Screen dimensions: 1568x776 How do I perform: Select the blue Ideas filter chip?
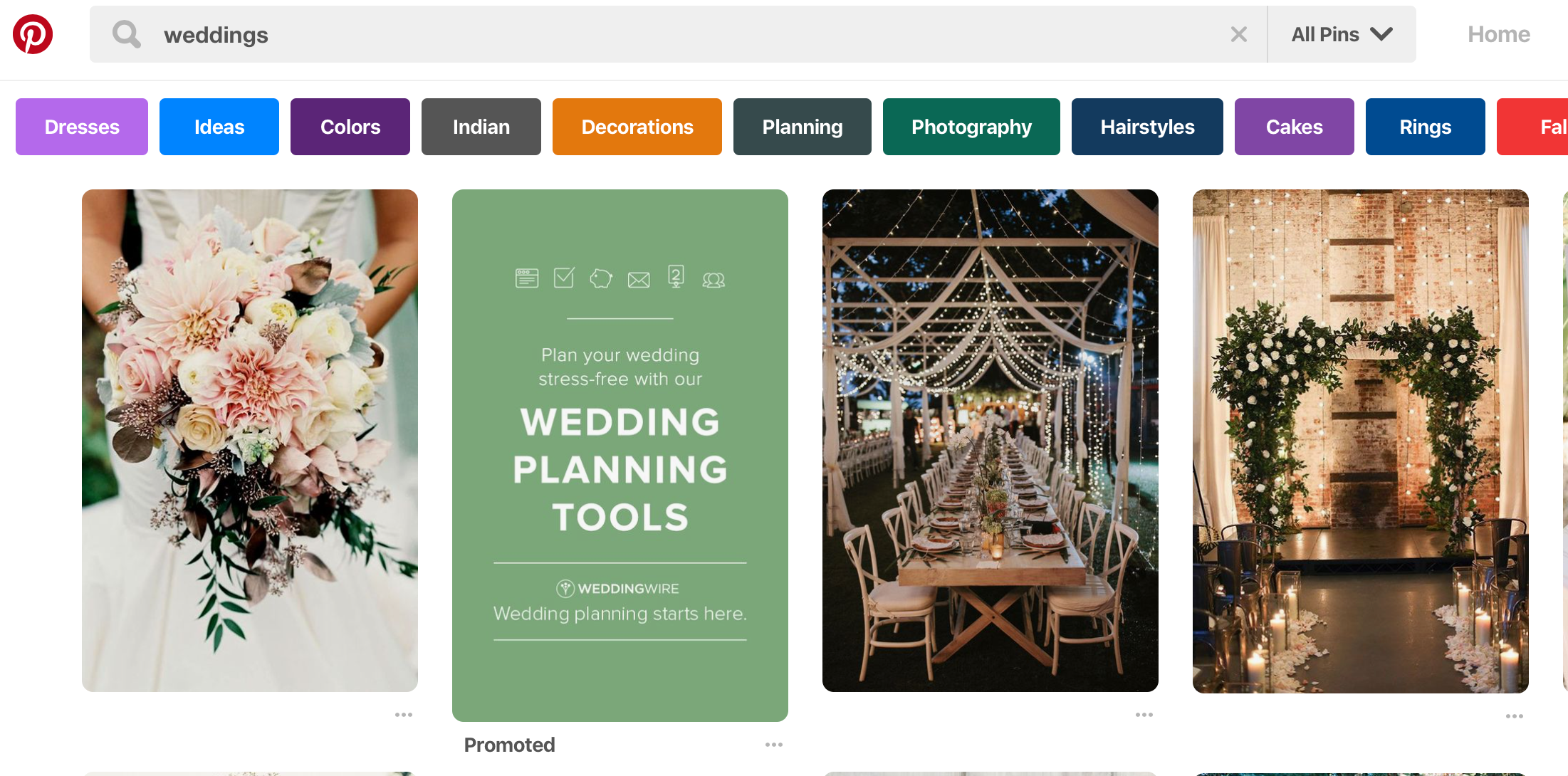coord(219,127)
